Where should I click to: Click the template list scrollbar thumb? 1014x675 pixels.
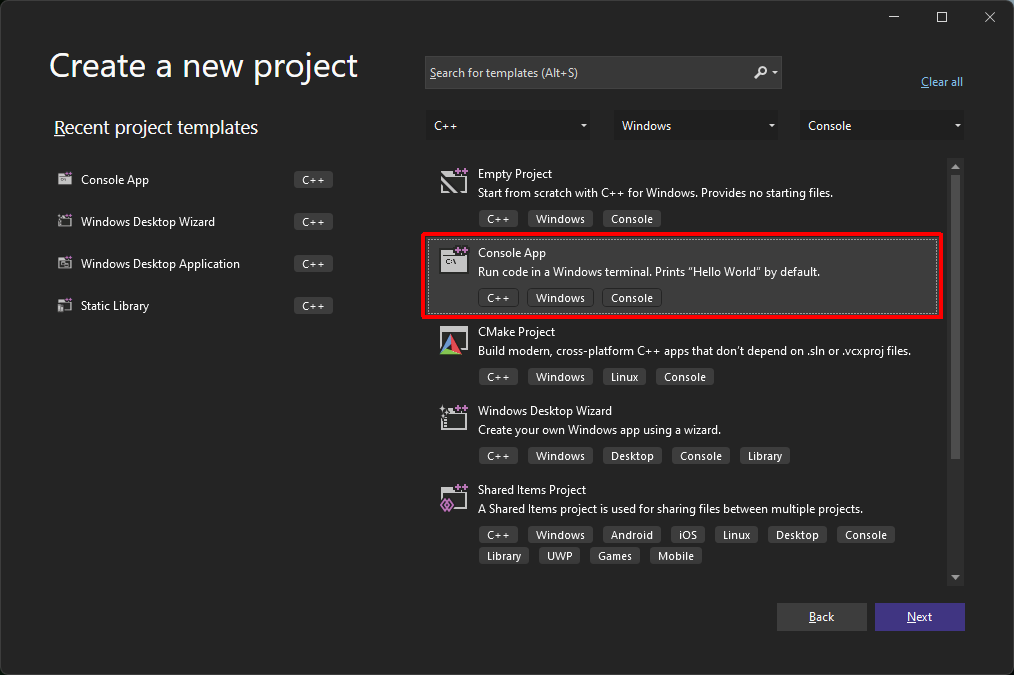pyautogui.click(x=955, y=317)
